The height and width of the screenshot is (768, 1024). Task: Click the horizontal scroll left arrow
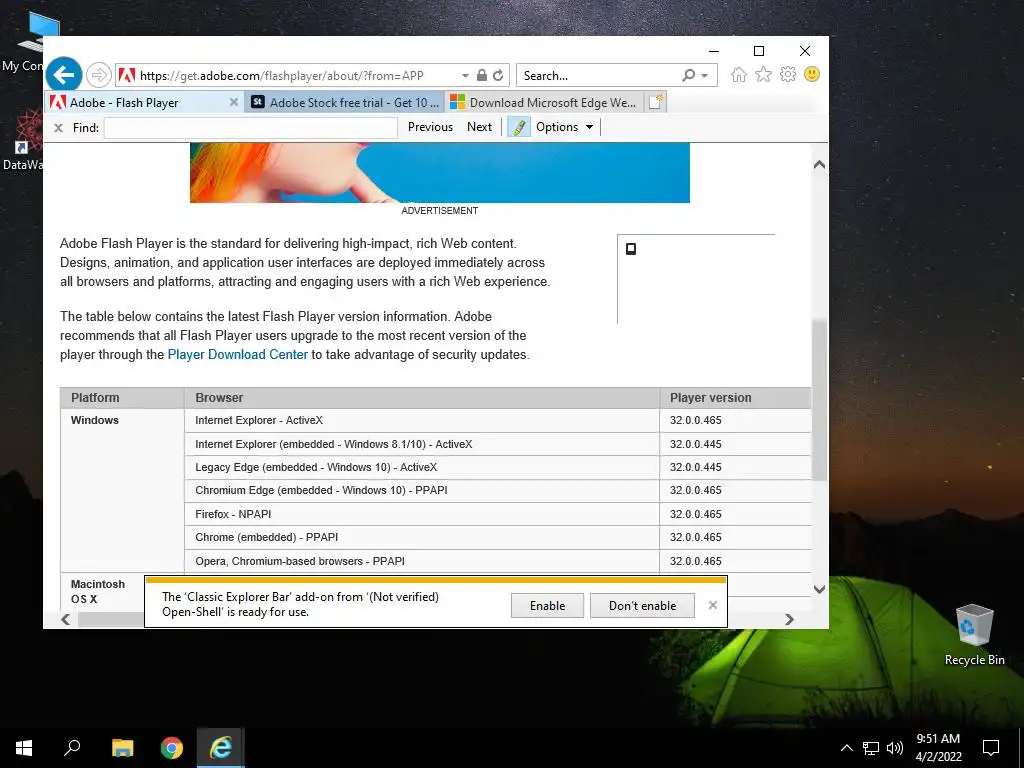pyautogui.click(x=65, y=619)
